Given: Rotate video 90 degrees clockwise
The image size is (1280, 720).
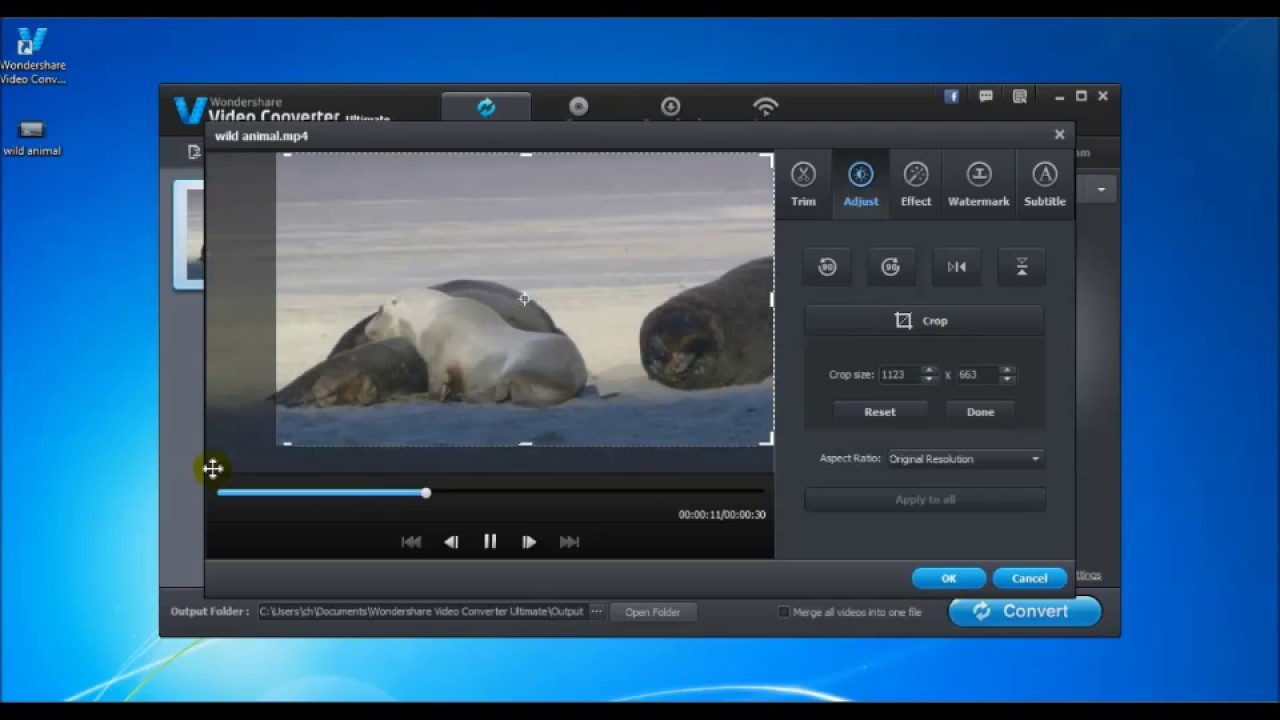Looking at the screenshot, I should click(891, 267).
